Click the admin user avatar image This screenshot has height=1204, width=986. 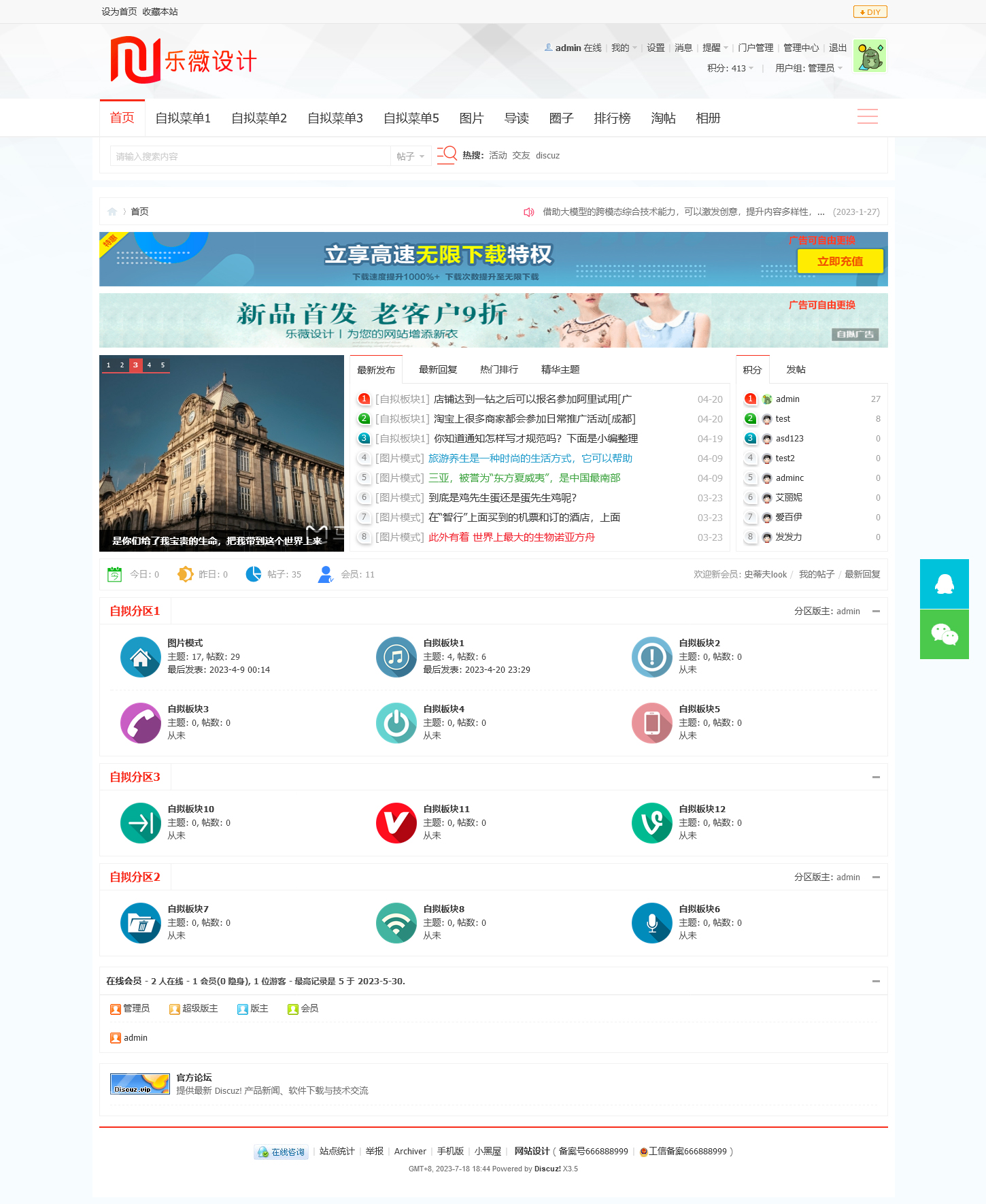(x=869, y=56)
